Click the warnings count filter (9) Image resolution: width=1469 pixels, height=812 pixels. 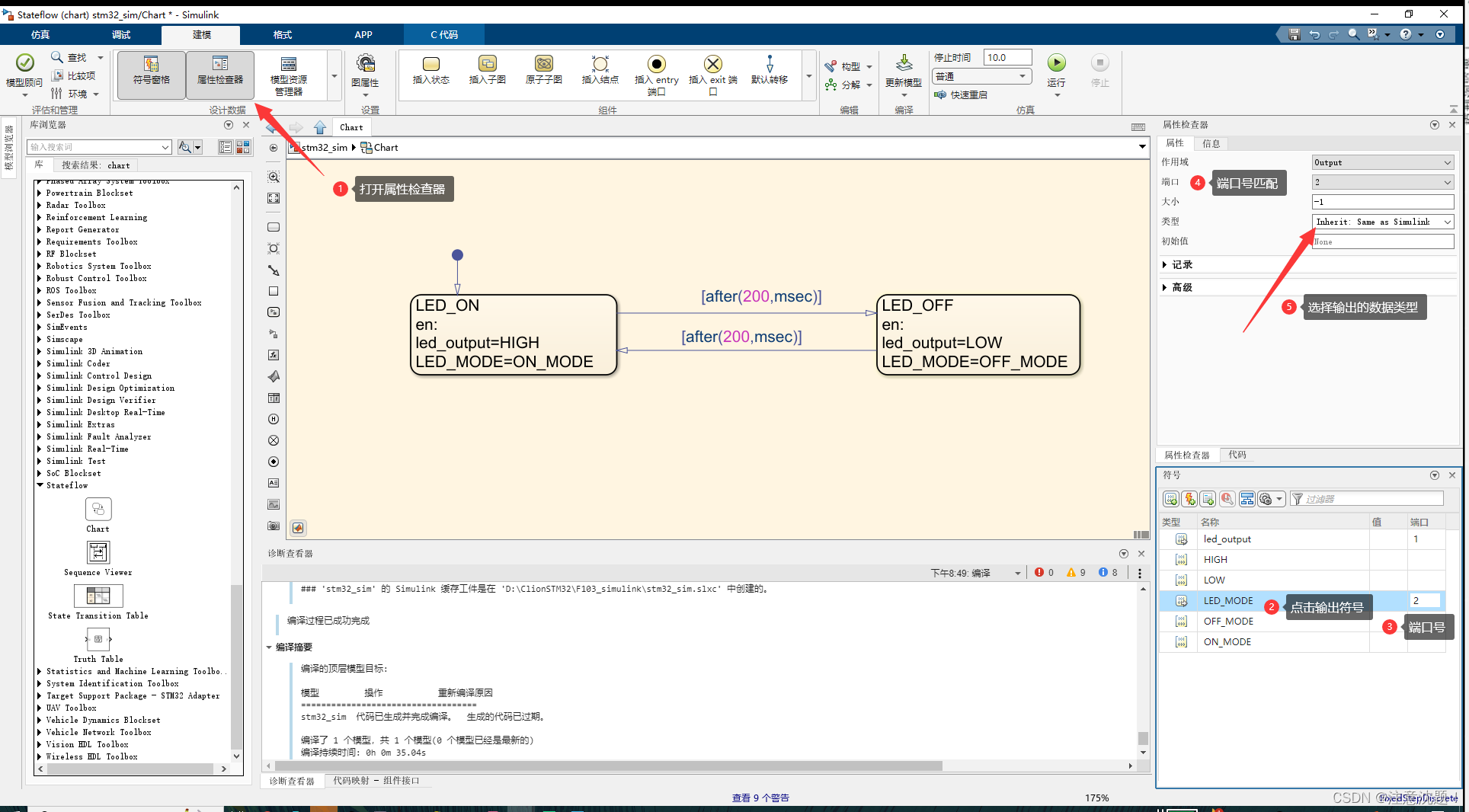point(1076,573)
